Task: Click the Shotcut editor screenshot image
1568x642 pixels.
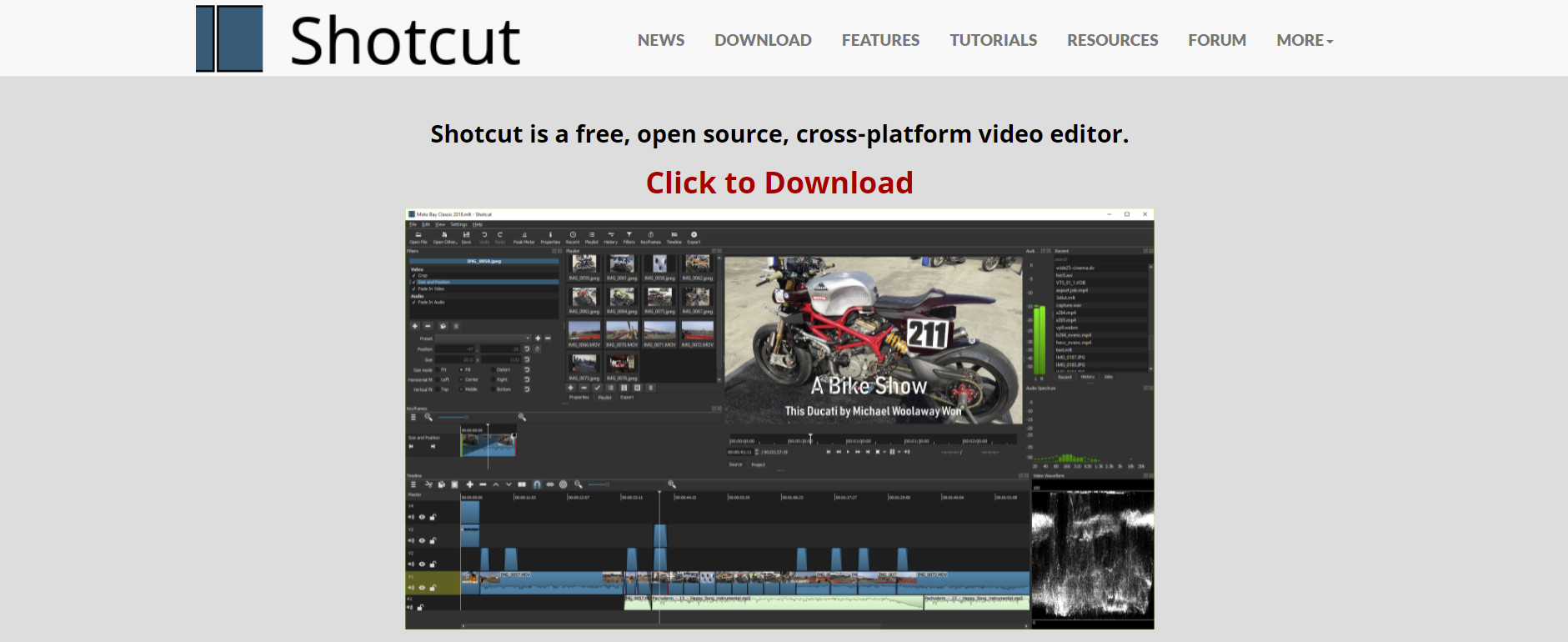Action: [x=779, y=419]
